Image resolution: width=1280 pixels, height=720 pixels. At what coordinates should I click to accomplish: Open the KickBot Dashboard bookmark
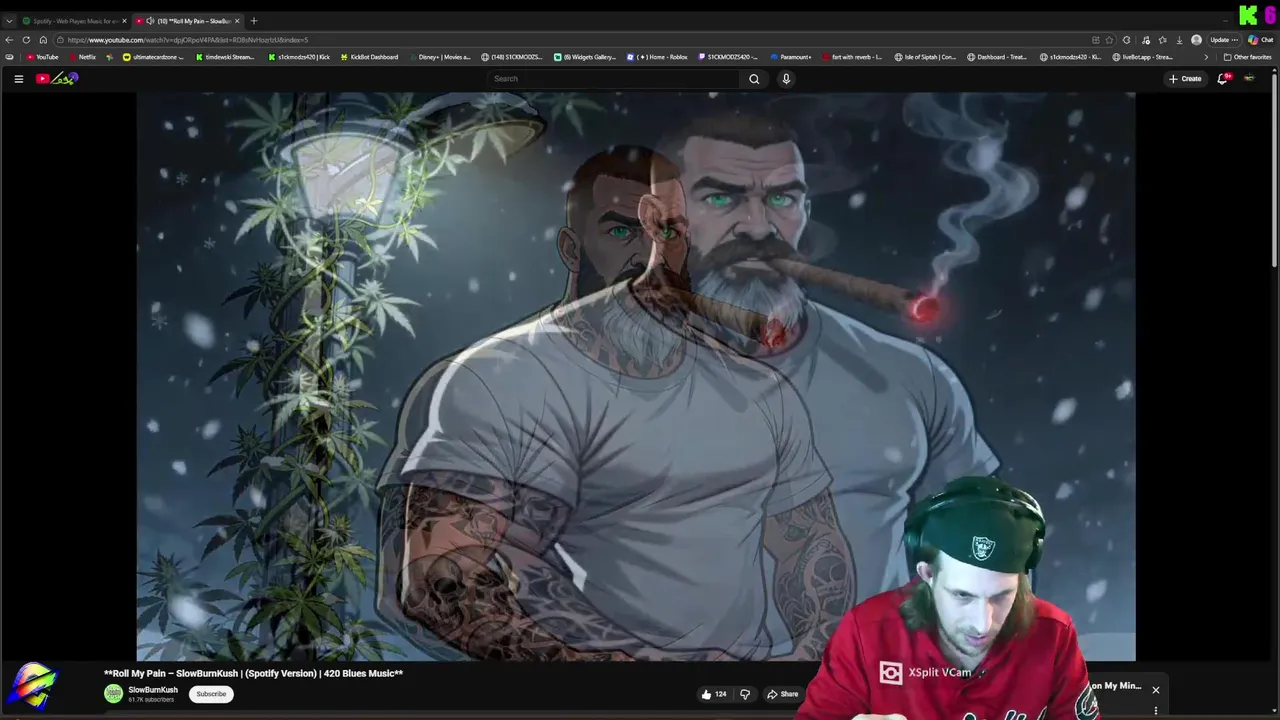click(x=369, y=57)
